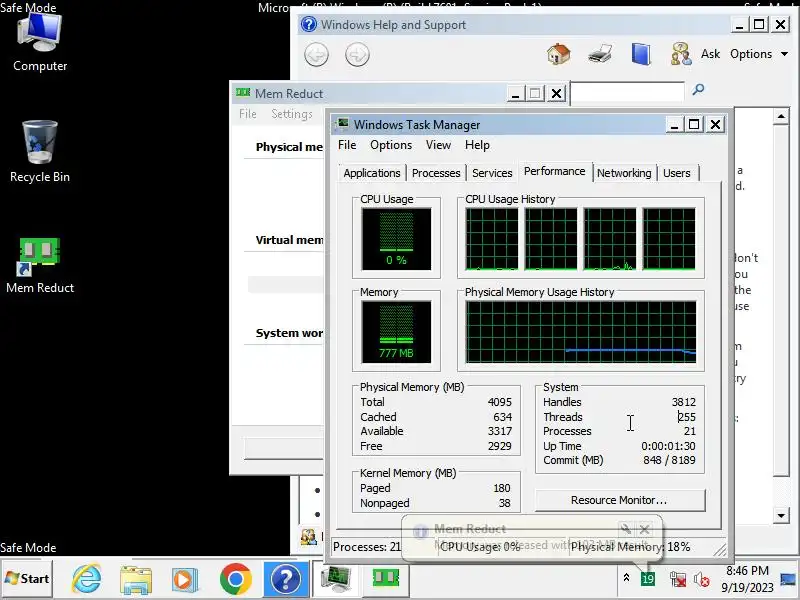Switch to Task Manager taskbar button
Image resolution: width=800 pixels, height=600 pixels.
pos(335,579)
